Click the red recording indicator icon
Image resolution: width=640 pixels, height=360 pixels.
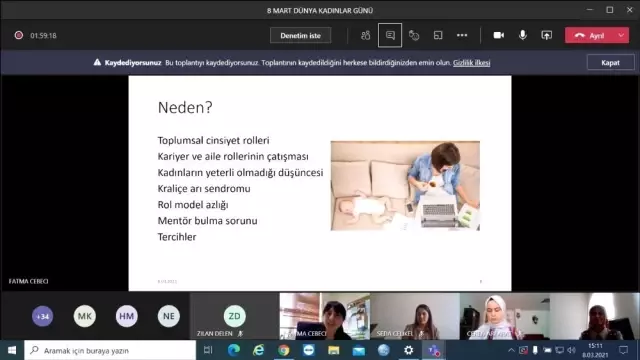(19, 36)
